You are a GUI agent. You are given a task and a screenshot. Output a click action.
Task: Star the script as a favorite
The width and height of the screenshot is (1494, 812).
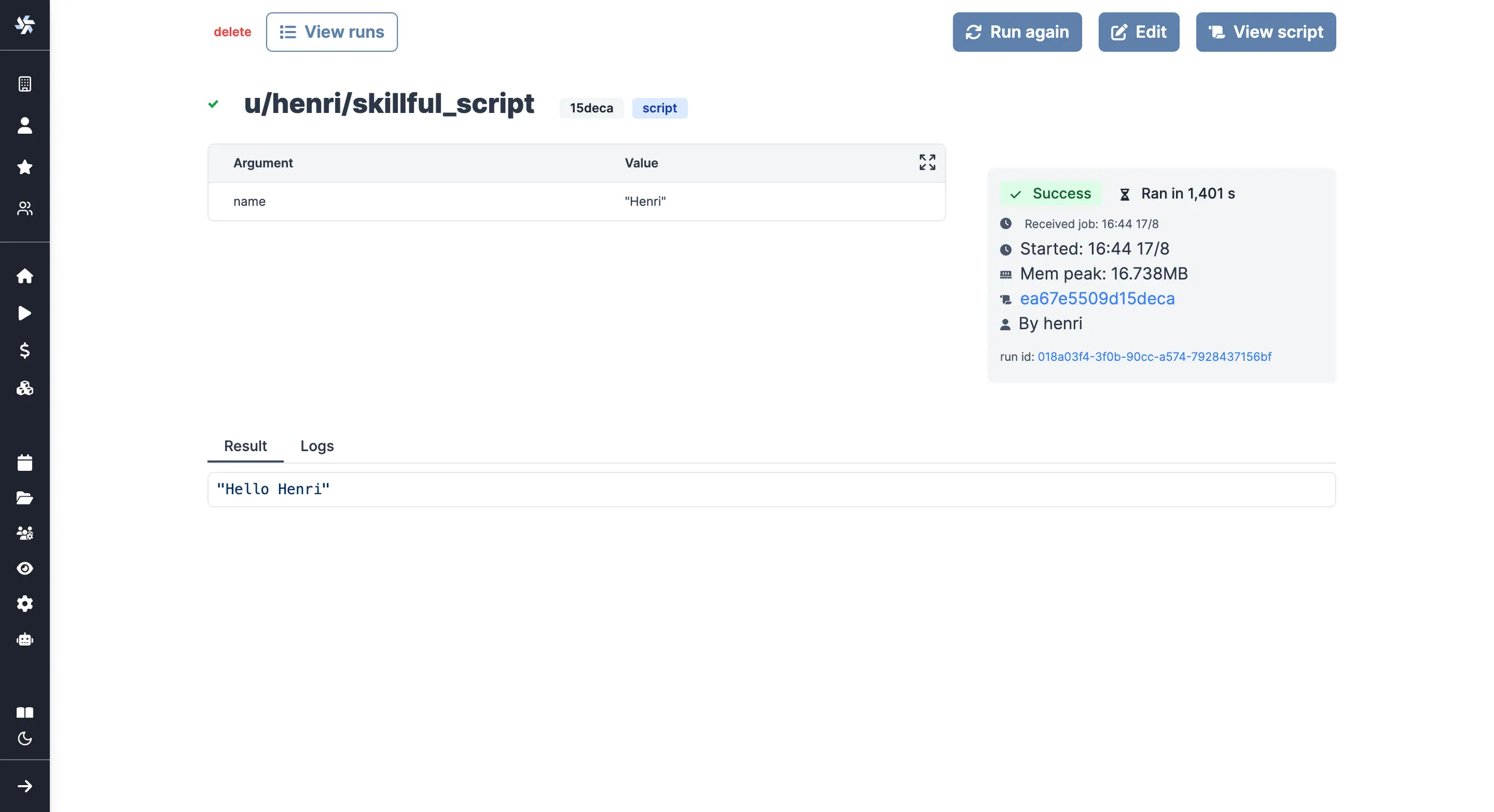[x=25, y=167]
